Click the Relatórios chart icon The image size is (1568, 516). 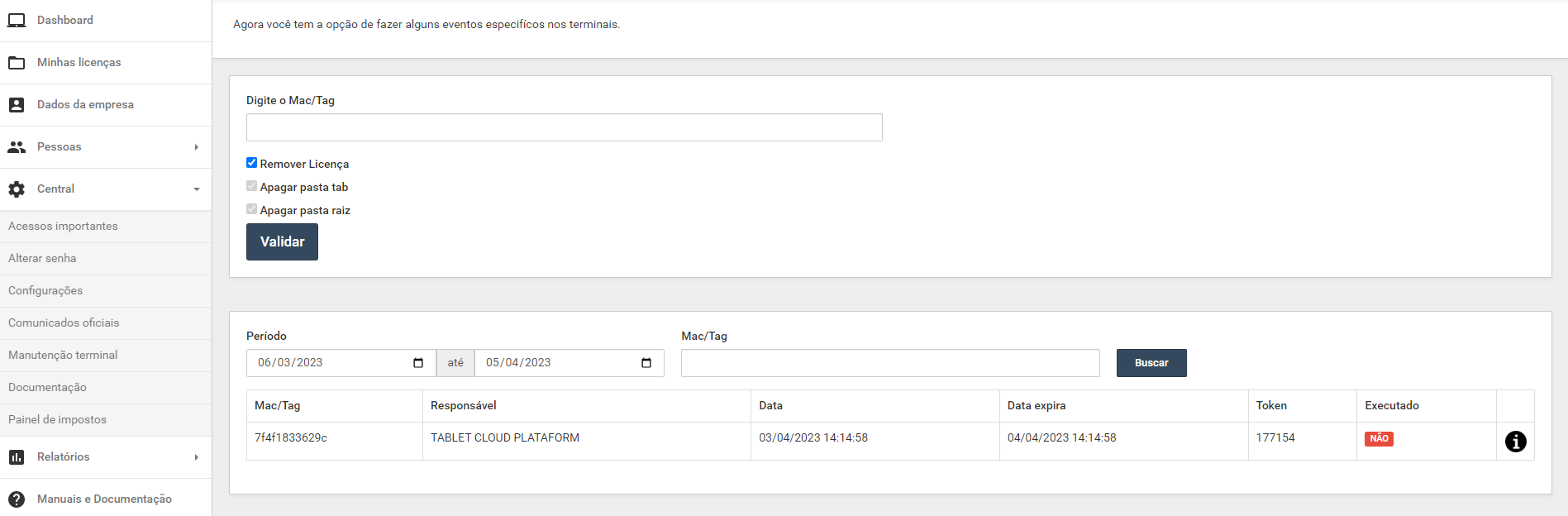[17, 457]
